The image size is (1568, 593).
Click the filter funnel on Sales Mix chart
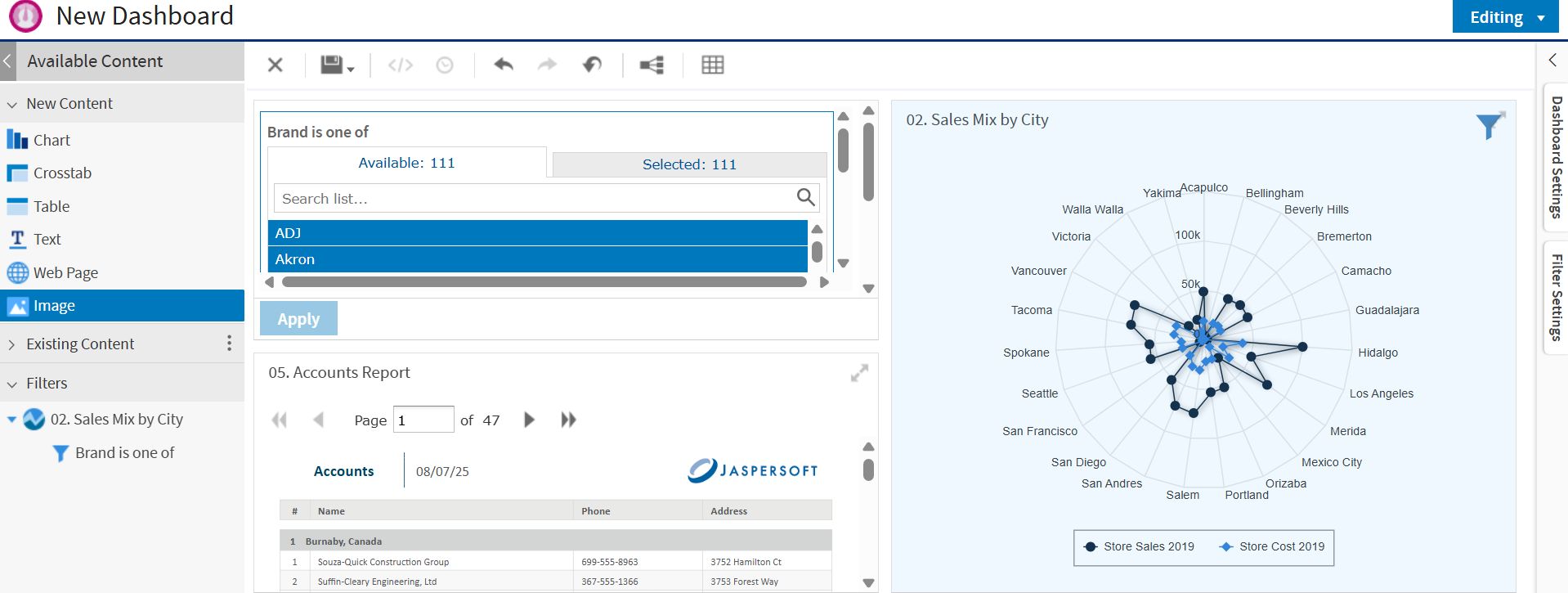pos(1490,126)
